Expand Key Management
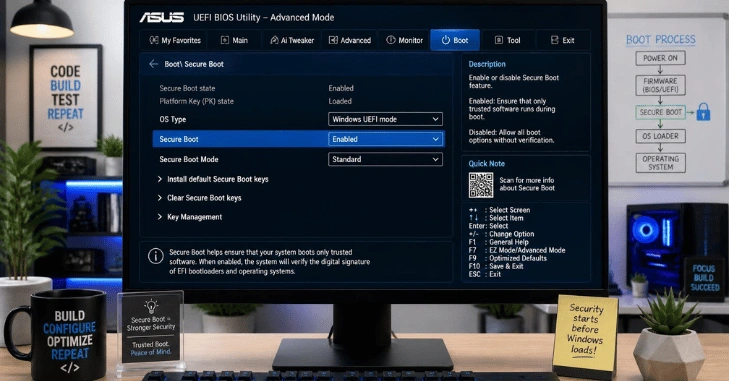This screenshot has height=381, width=729. click(190, 217)
